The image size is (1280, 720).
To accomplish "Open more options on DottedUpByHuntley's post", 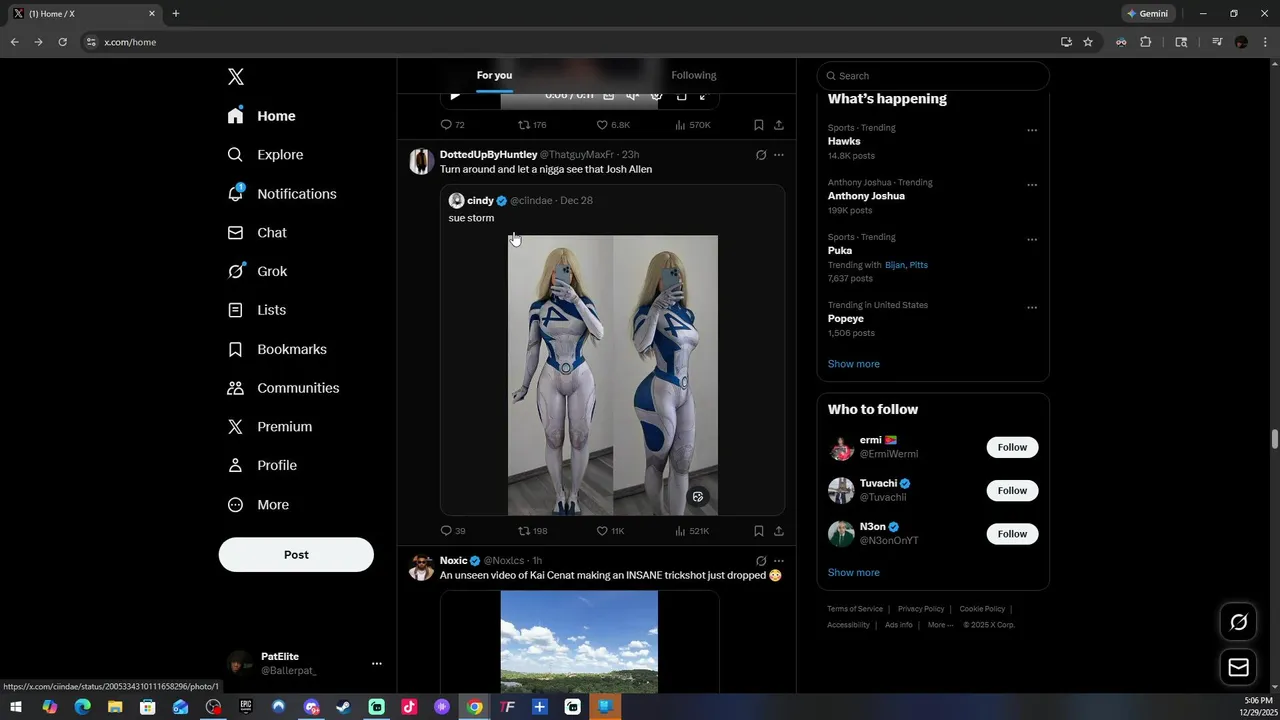I will (x=779, y=155).
